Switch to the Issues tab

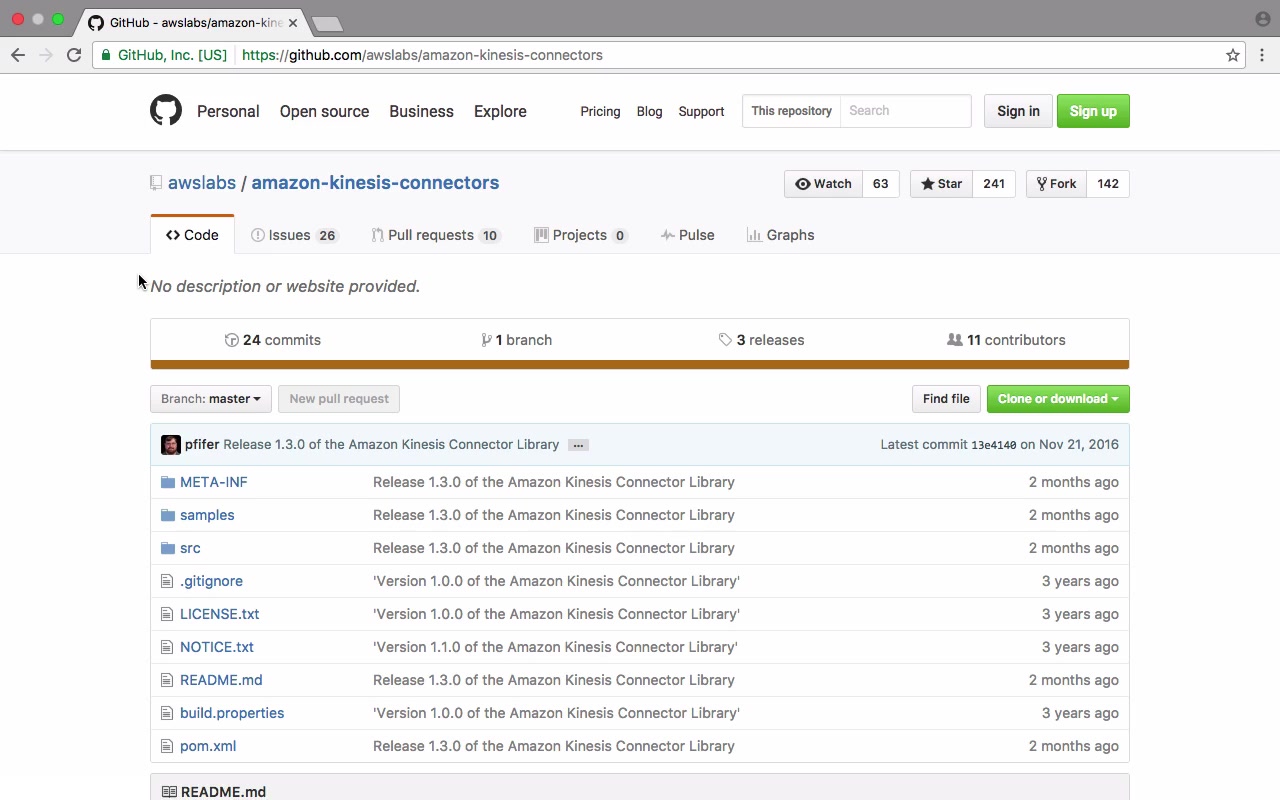pos(294,235)
